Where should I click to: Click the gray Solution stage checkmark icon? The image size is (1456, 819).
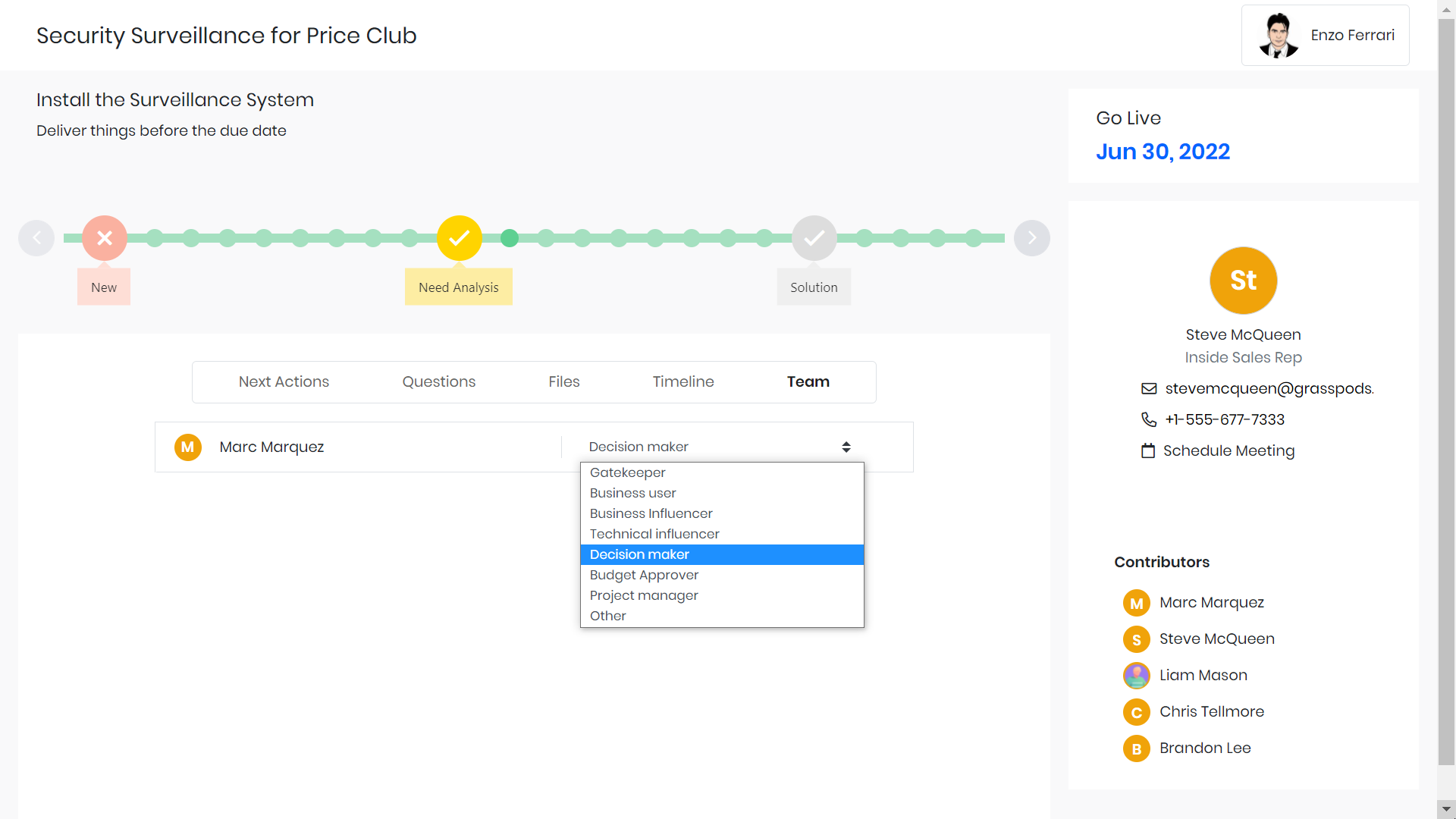(814, 238)
